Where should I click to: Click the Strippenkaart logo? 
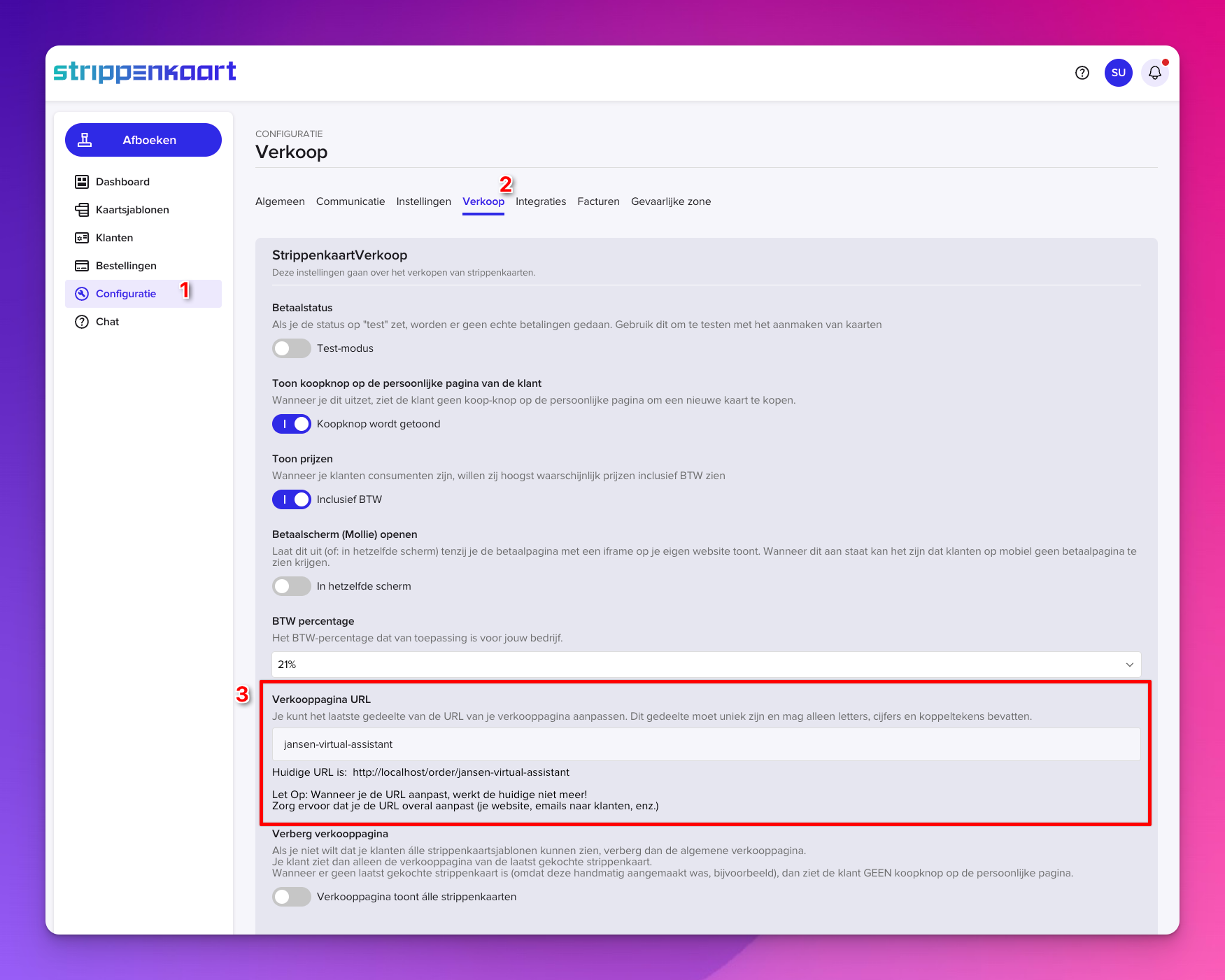[145, 72]
